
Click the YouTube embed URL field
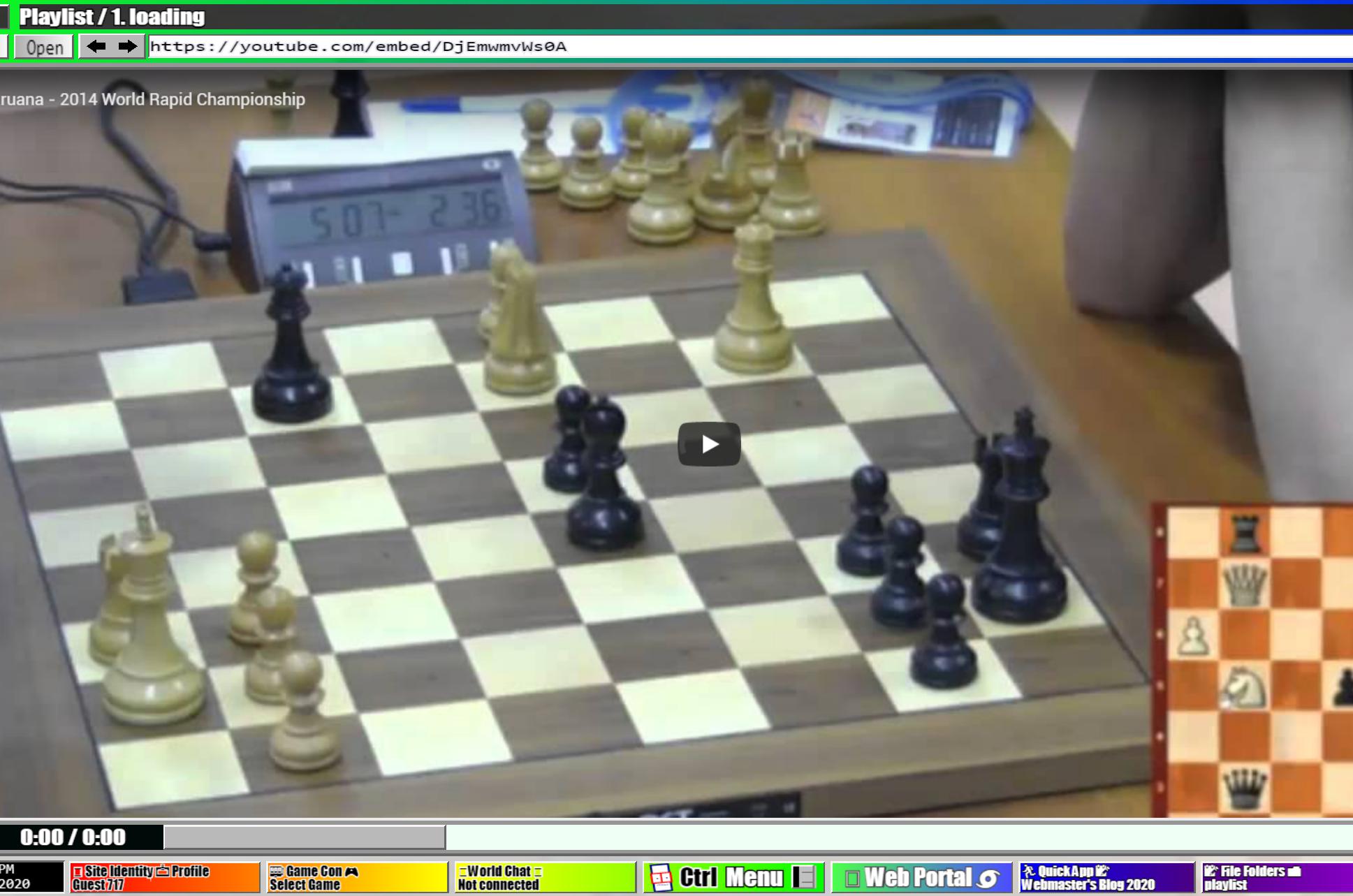[750, 47]
